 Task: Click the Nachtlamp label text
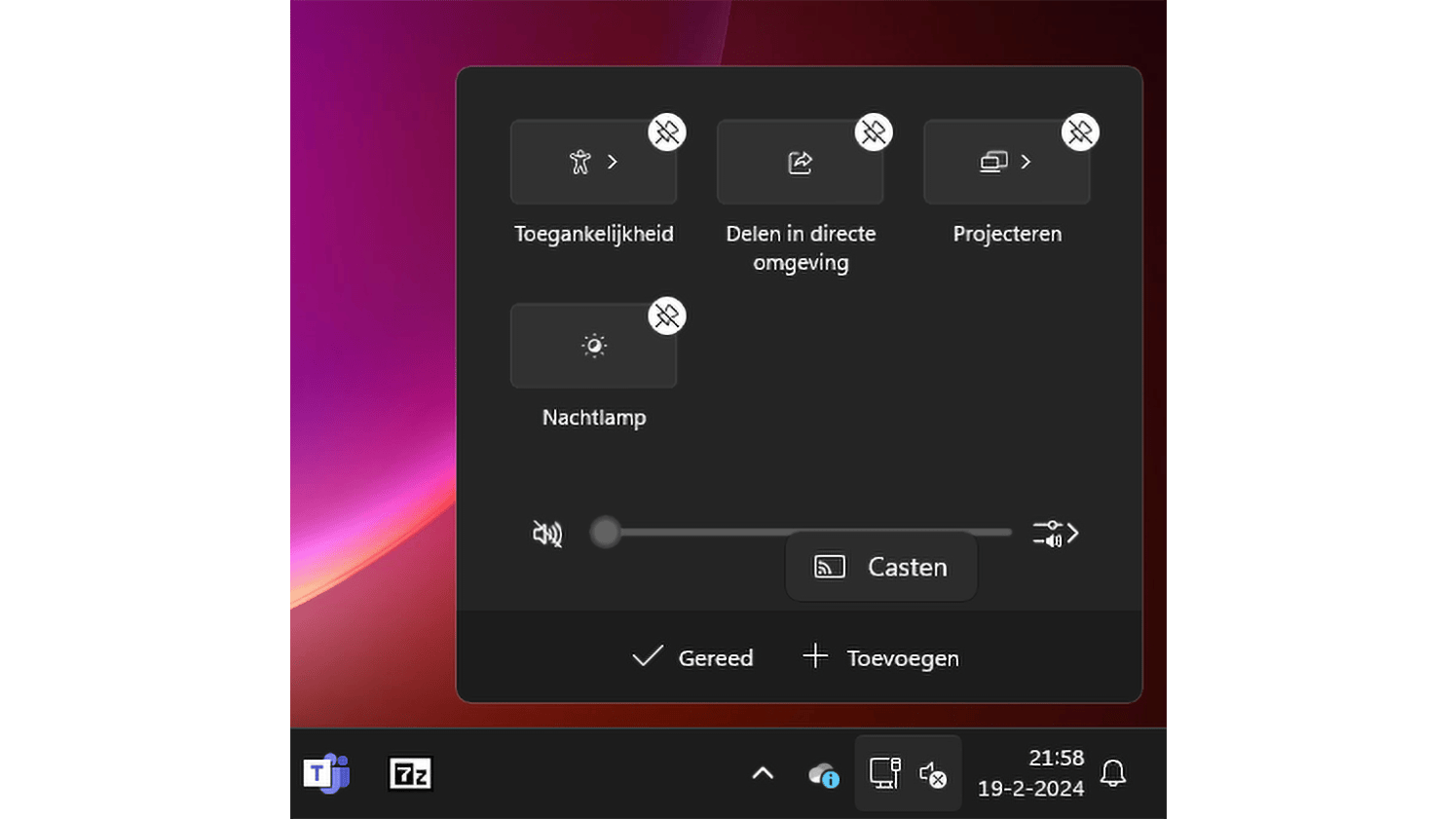click(x=594, y=418)
